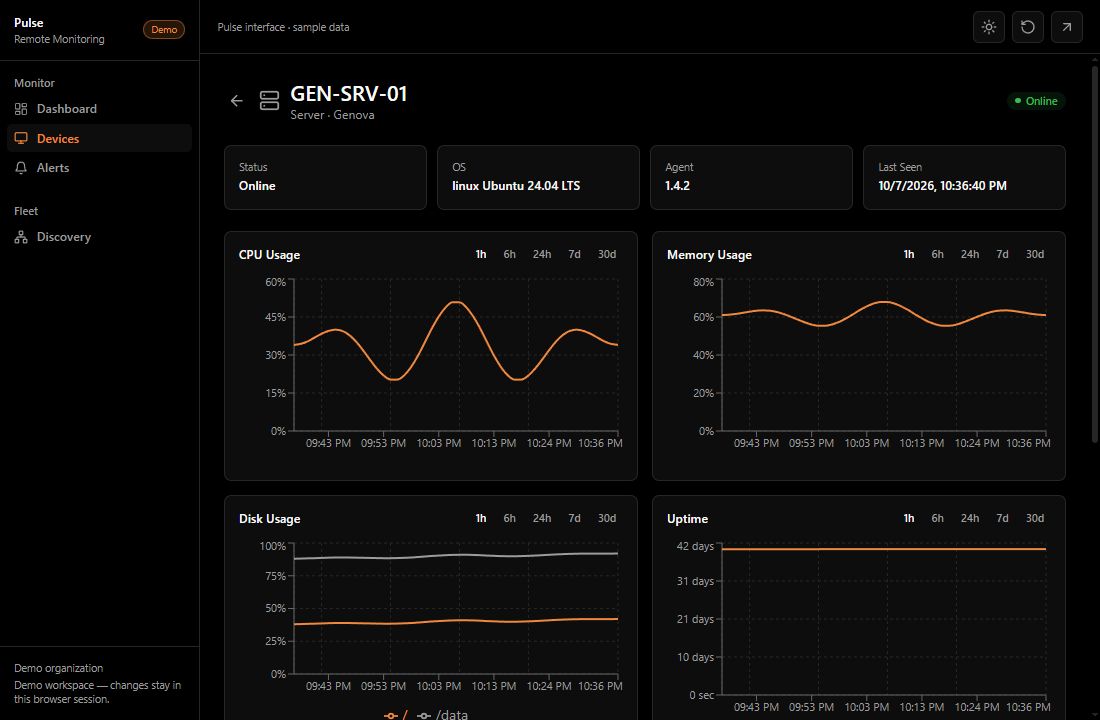This screenshot has height=720, width=1100.
Task: Click the gray /data line in Disk Usage
Action: tap(456, 556)
